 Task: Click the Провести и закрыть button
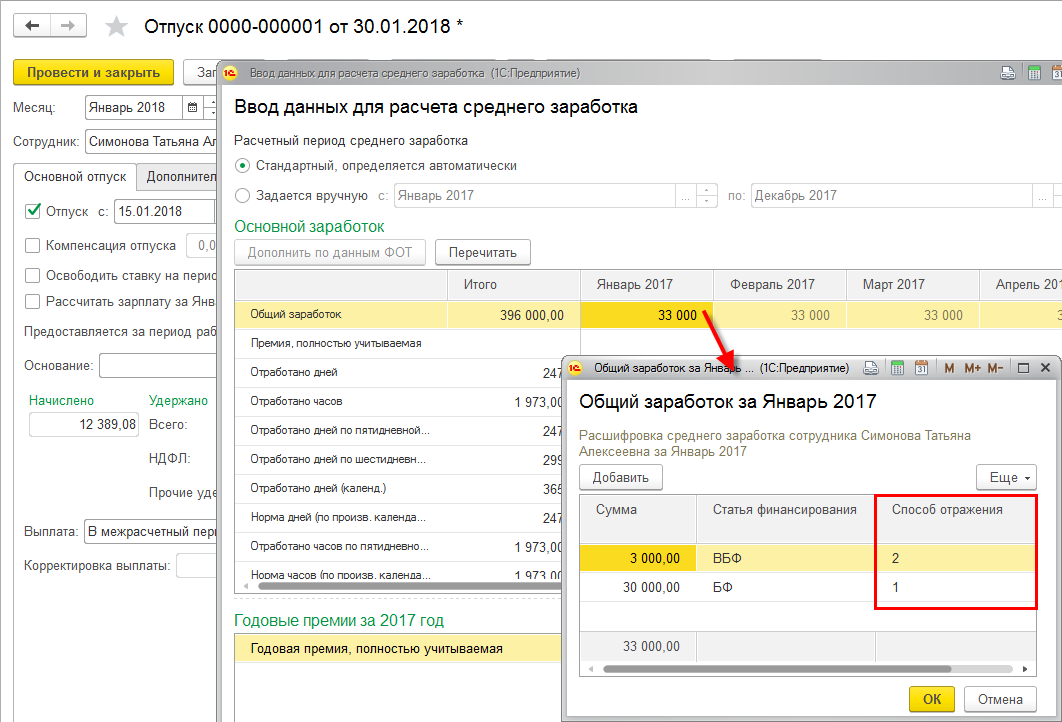pos(93,72)
